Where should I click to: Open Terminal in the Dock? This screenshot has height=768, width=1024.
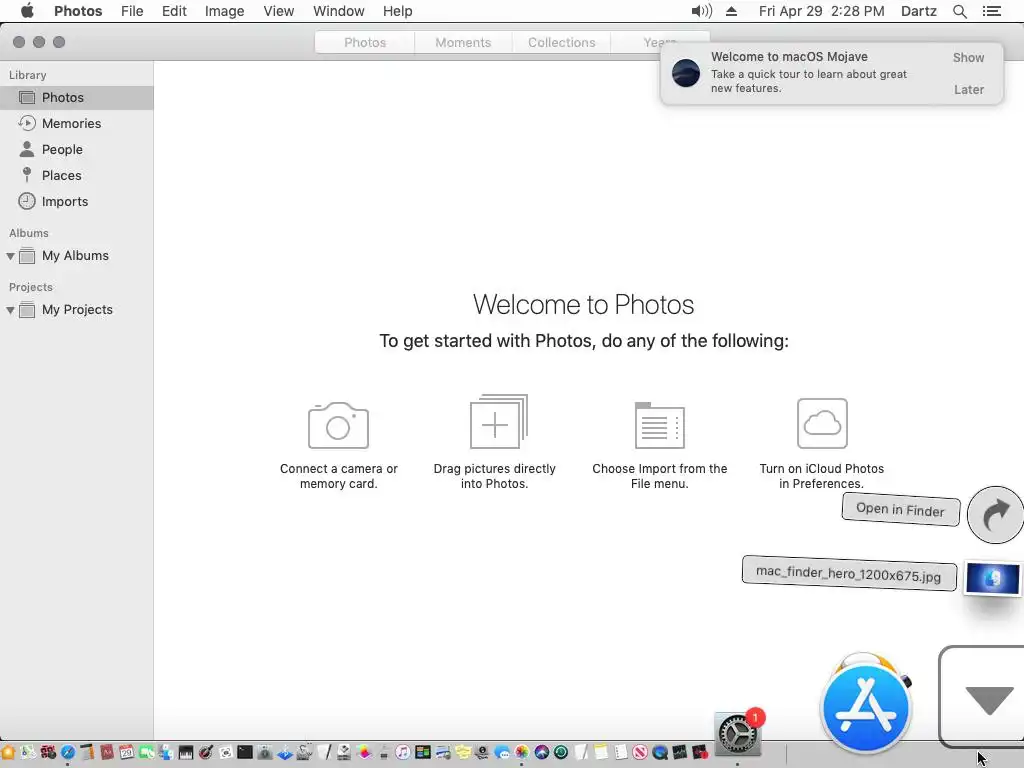click(245, 752)
